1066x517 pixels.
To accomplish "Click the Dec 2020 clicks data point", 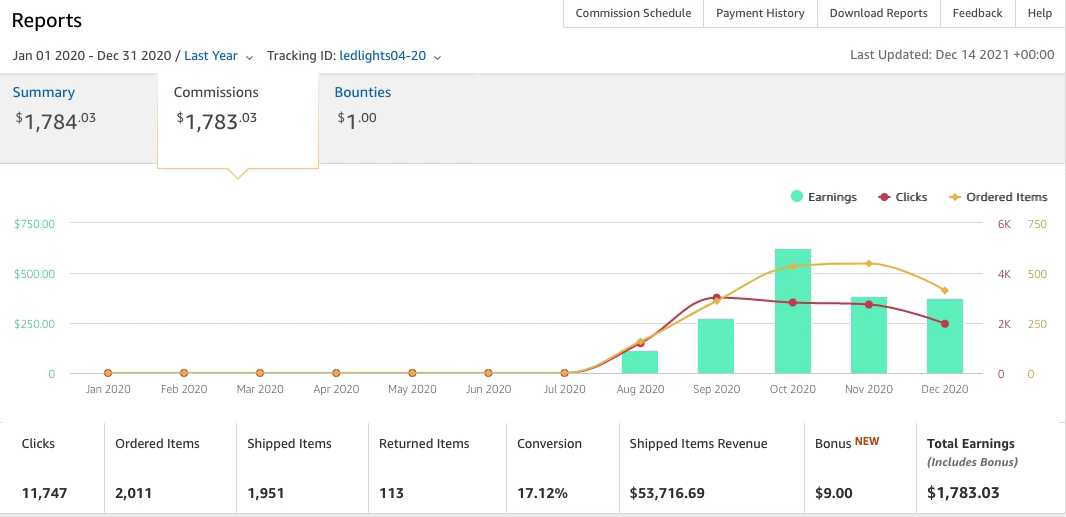I will pos(945,324).
